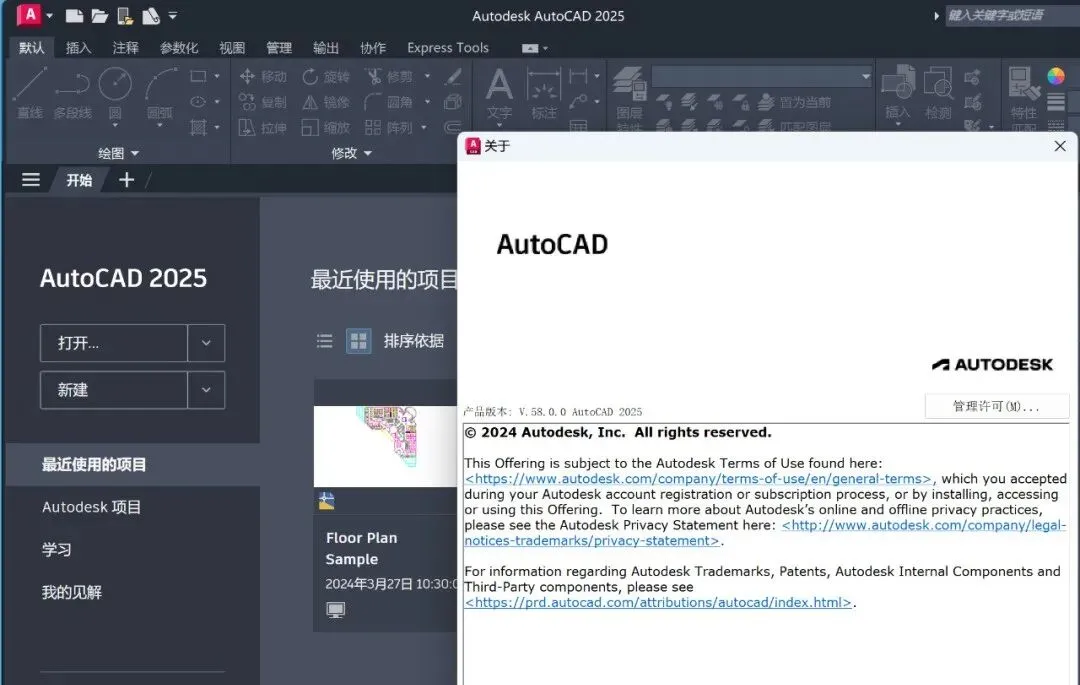1080x685 pixels.
Task: Click the Move (移动) tool
Action: tap(262, 76)
